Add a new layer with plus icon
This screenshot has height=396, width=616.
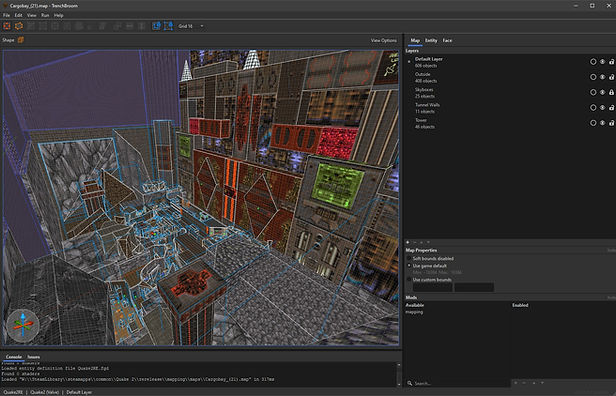click(408, 242)
